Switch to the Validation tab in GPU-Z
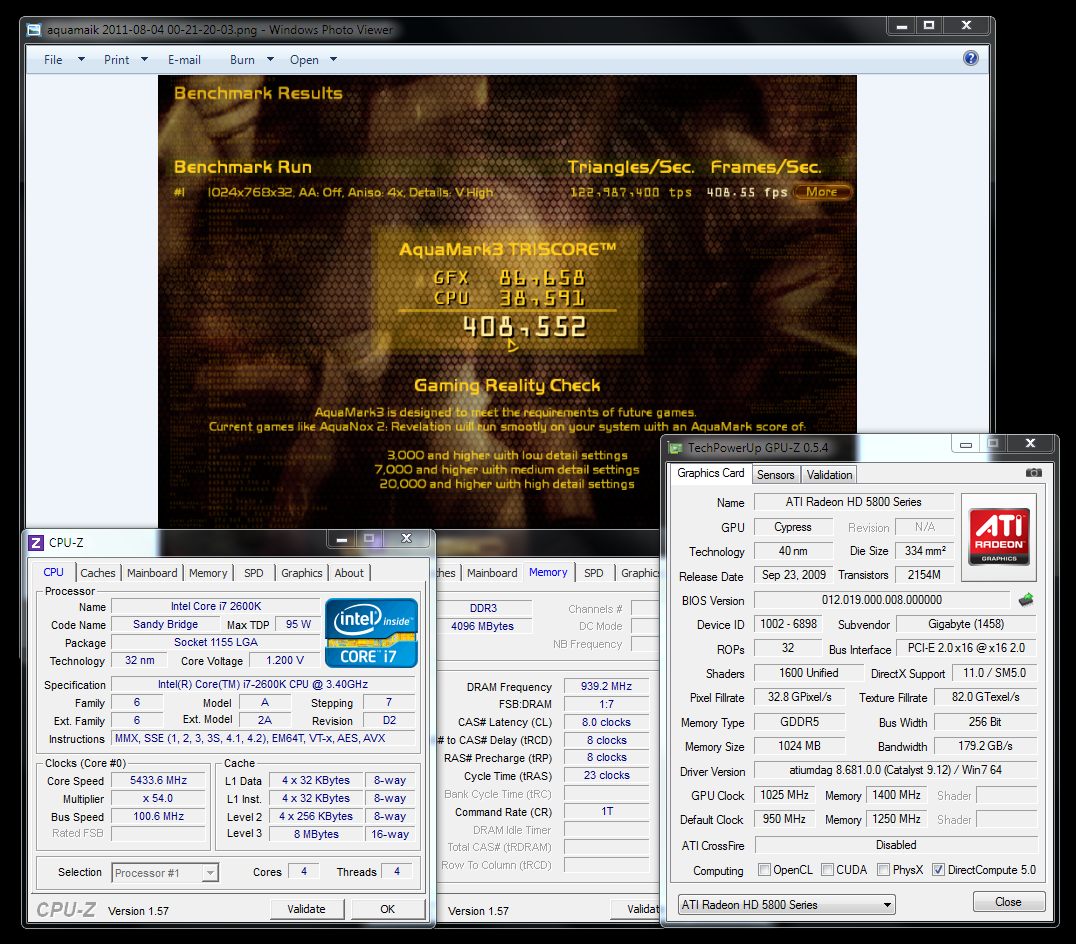Image resolution: width=1076 pixels, height=944 pixels. 829,475
